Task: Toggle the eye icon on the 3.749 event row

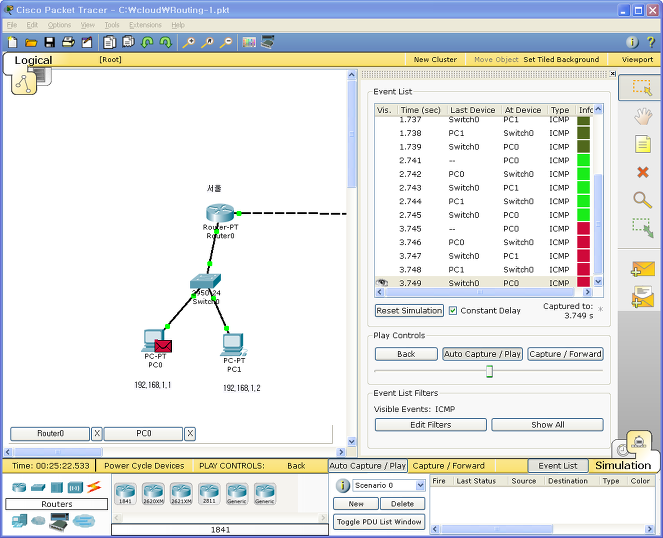Action: tap(382, 283)
